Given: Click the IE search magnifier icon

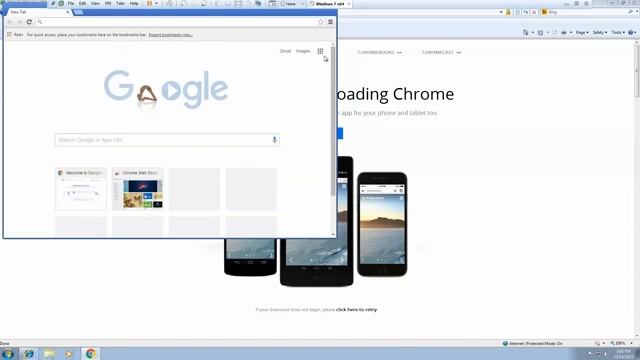Looking at the screenshot, I should point(631,12).
